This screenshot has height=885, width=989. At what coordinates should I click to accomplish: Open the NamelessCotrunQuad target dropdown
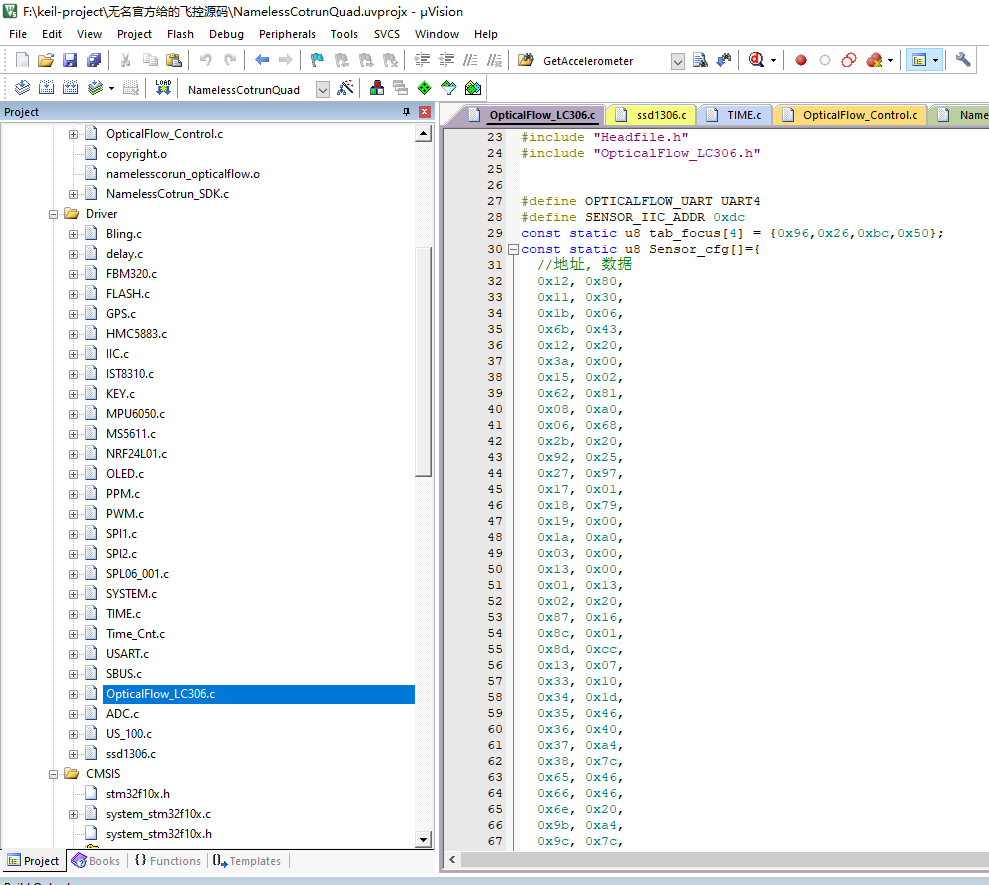(x=322, y=89)
